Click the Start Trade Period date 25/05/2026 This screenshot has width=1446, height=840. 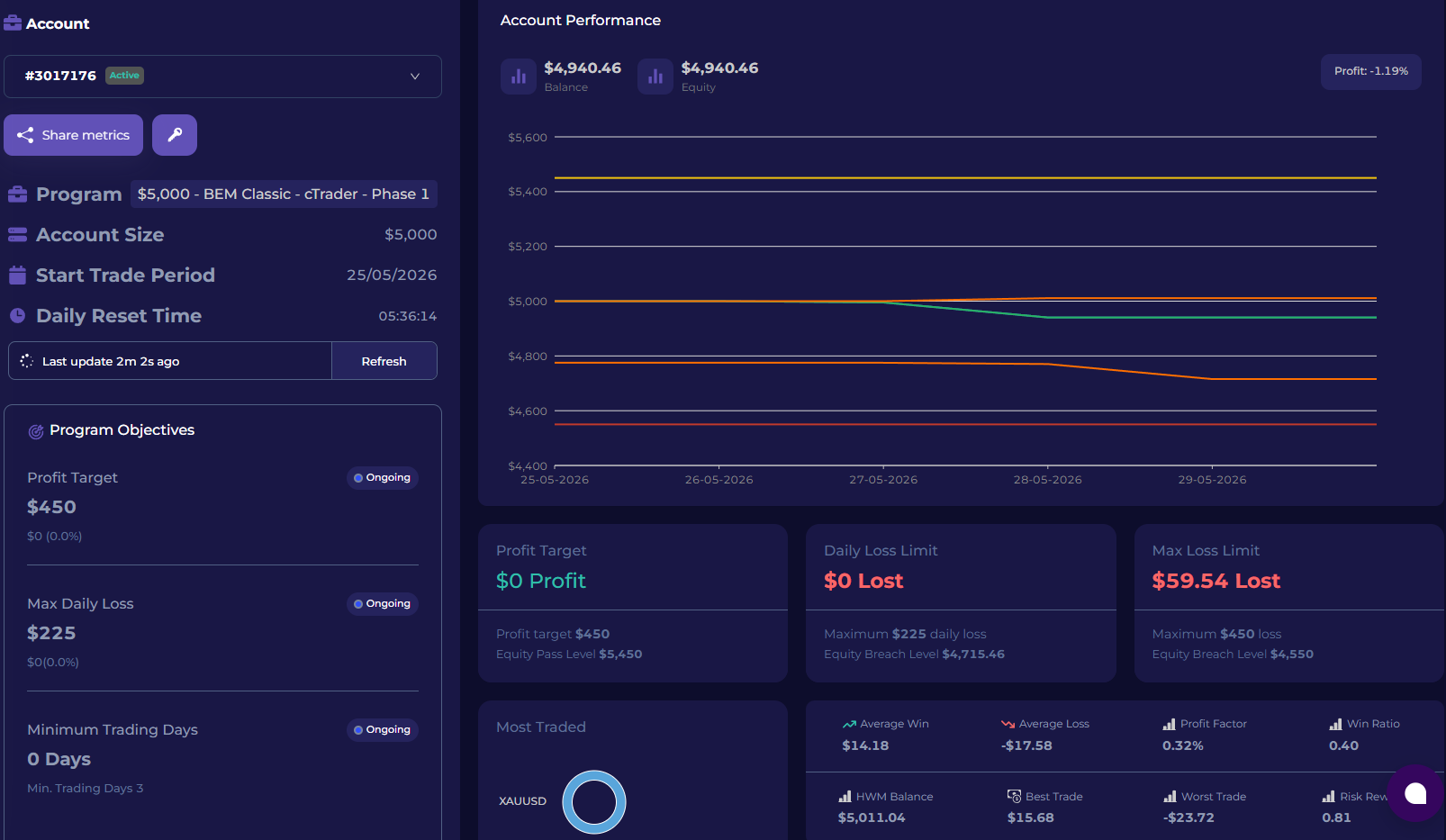pos(392,275)
